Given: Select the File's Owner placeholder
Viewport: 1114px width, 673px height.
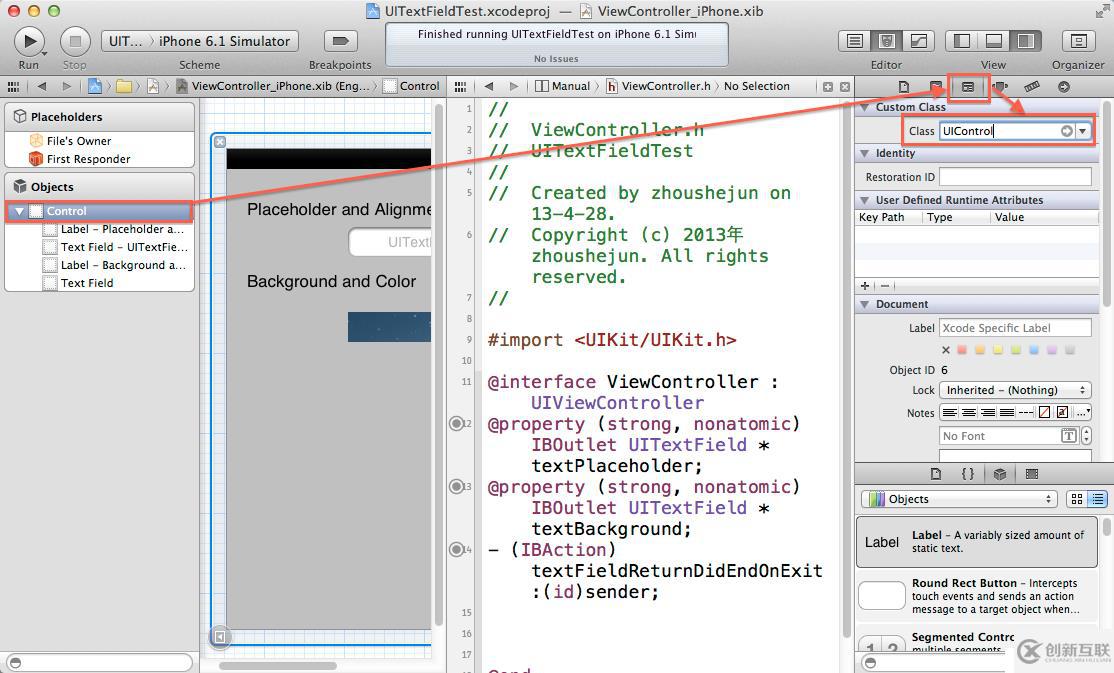Looking at the screenshot, I should 78,141.
